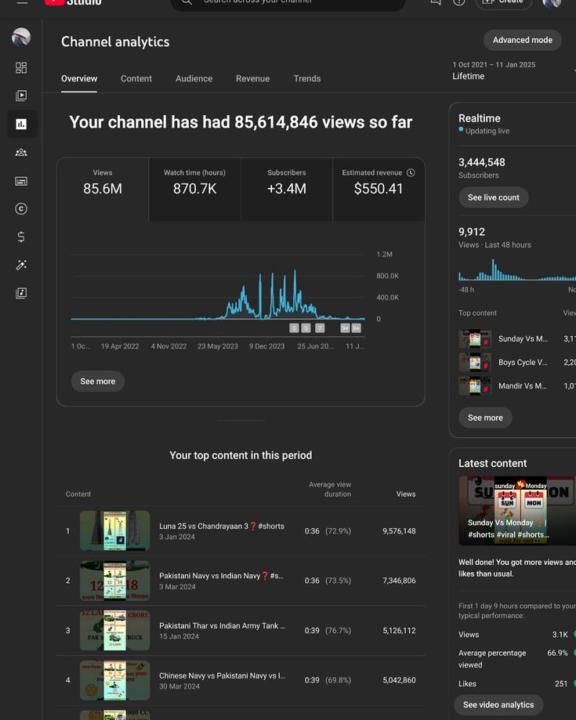Click the See live count button
This screenshot has height=720, width=576.
pos(493,197)
